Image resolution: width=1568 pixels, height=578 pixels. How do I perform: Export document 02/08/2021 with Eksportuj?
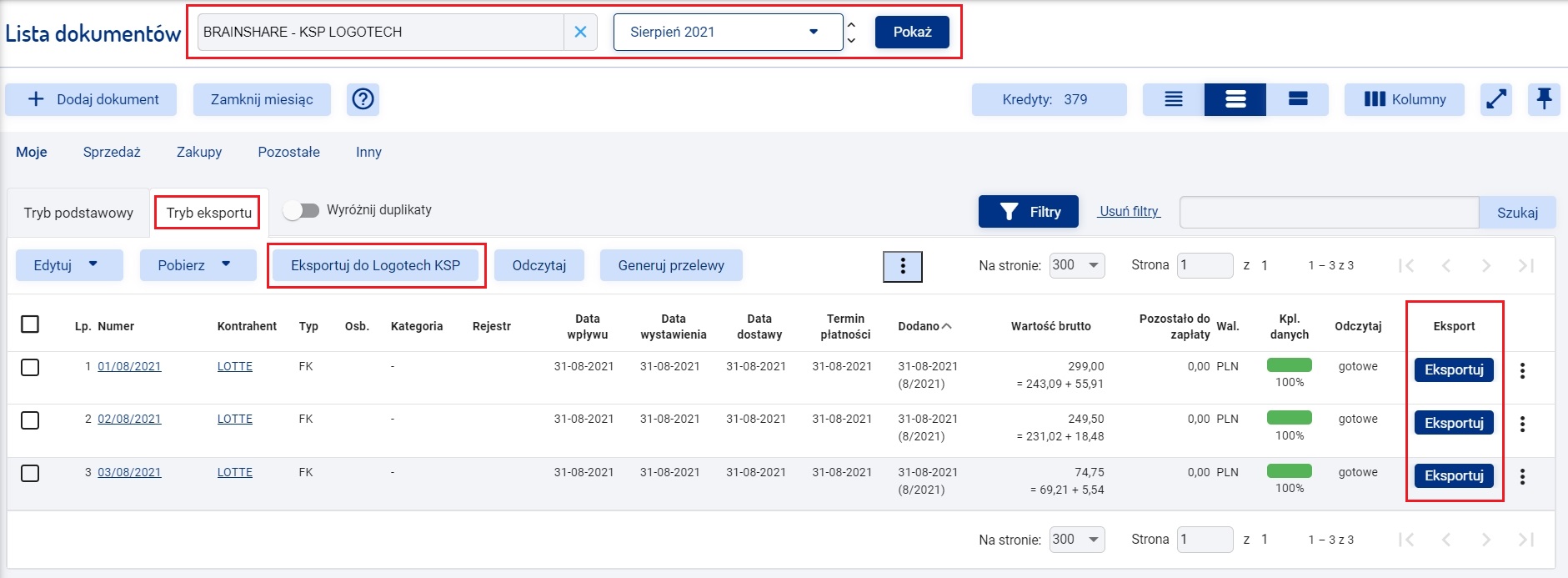1454,423
